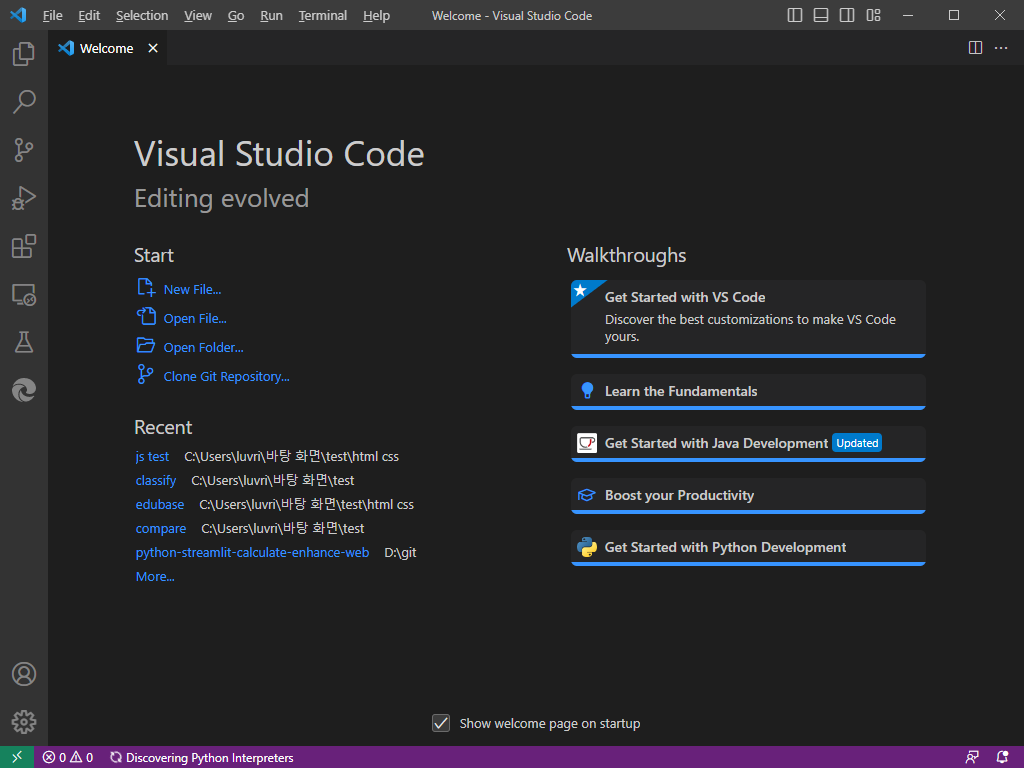Image resolution: width=1024 pixels, height=768 pixels.
Task: Click the remote window indicator in status bar
Action: pos(17,757)
